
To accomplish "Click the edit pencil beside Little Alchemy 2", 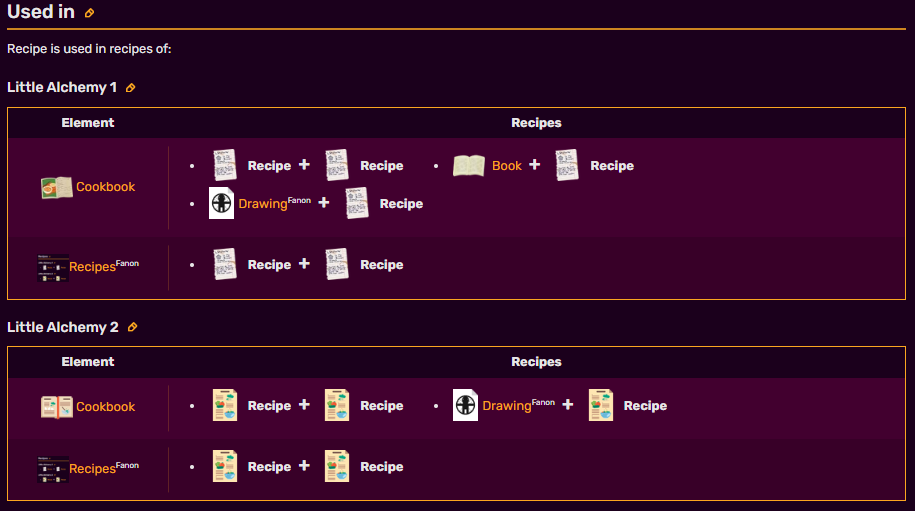I will (132, 327).
